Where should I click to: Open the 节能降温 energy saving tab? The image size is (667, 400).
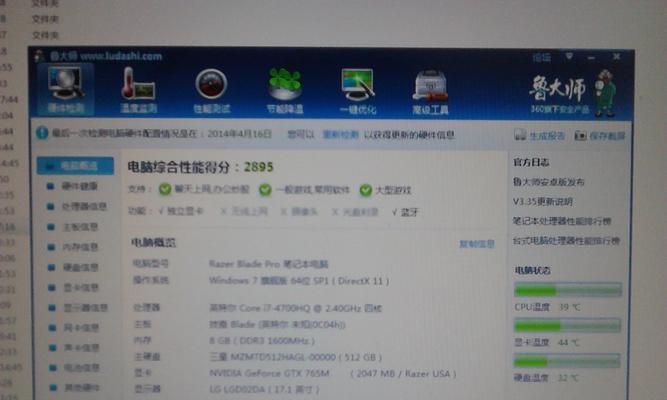click(285, 91)
